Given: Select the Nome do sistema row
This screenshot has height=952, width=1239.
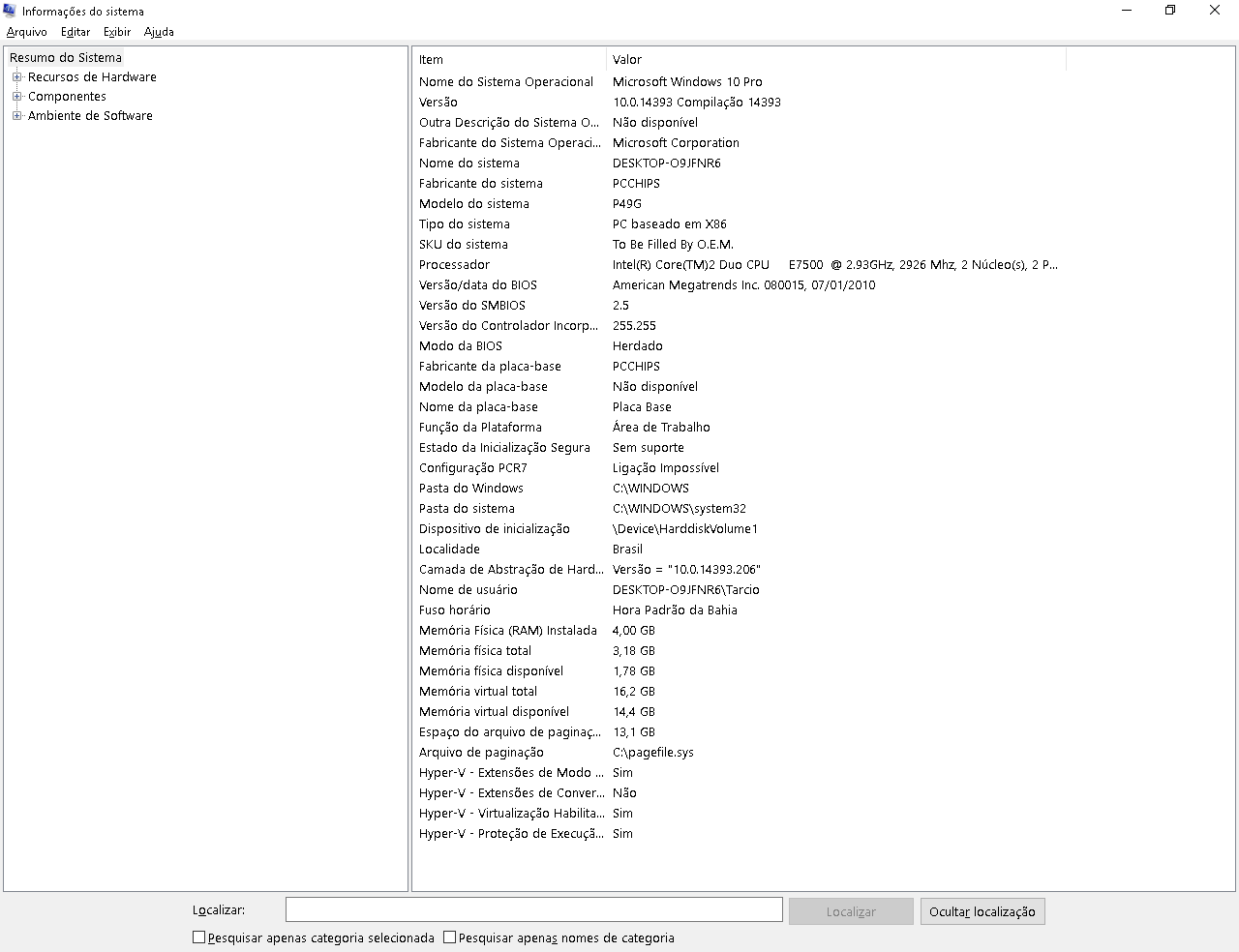Looking at the screenshot, I should [740, 164].
